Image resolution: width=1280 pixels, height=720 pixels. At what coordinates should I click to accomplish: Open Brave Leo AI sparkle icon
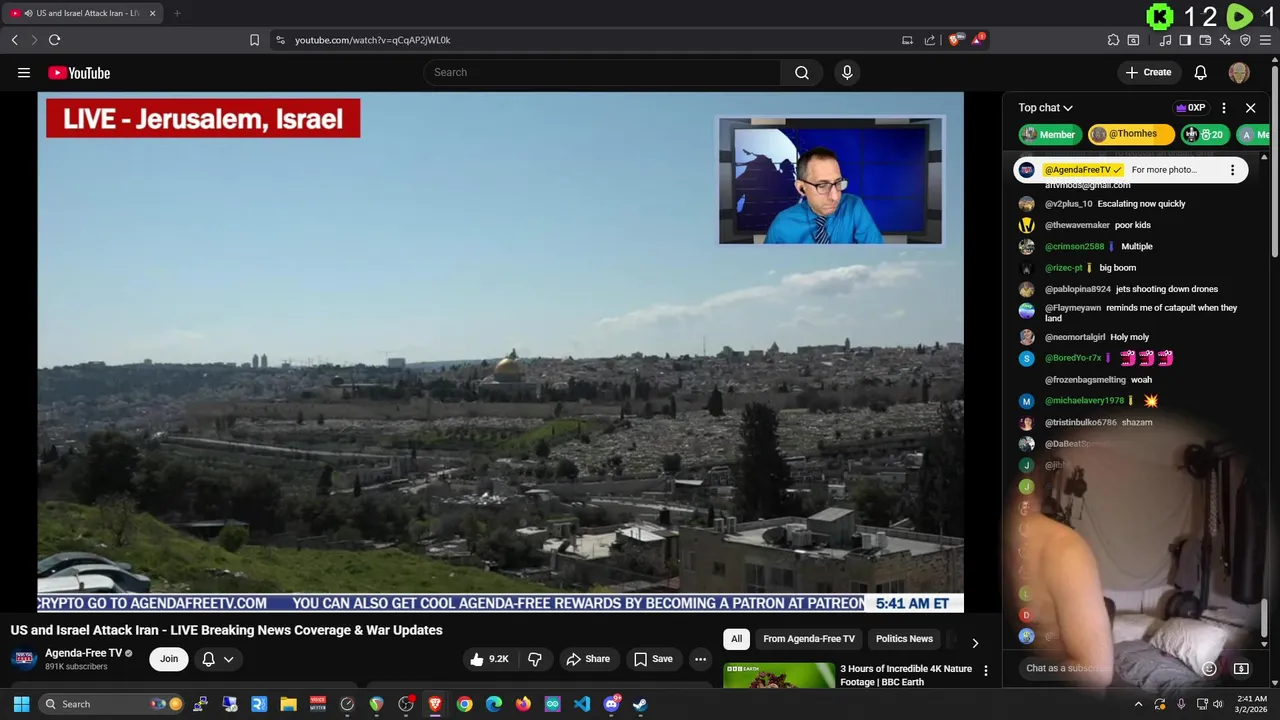[1225, 40]
